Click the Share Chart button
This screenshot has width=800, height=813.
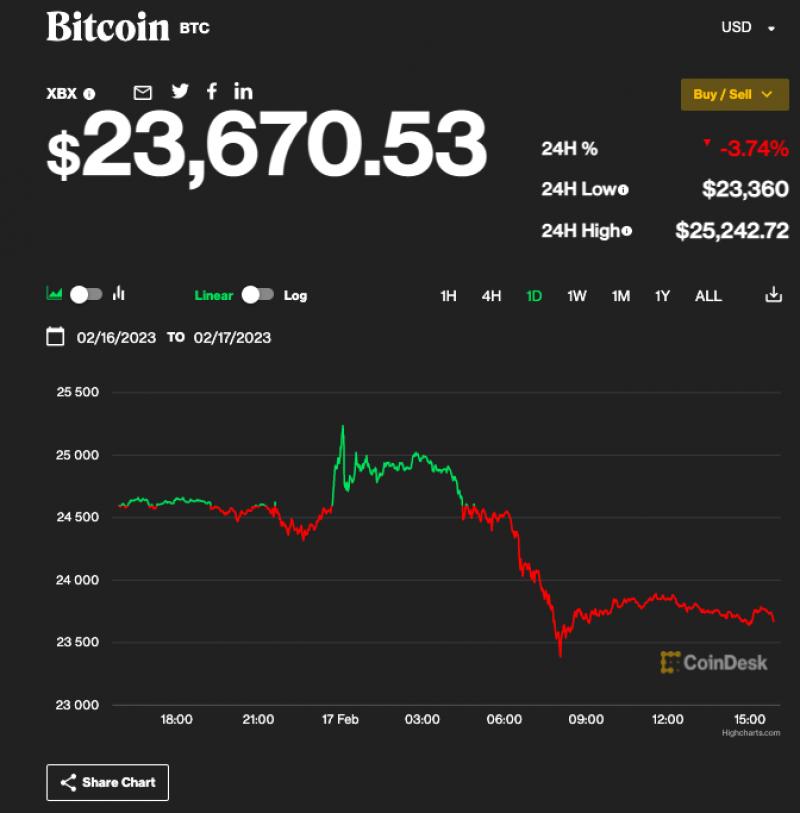pos(108,782)
